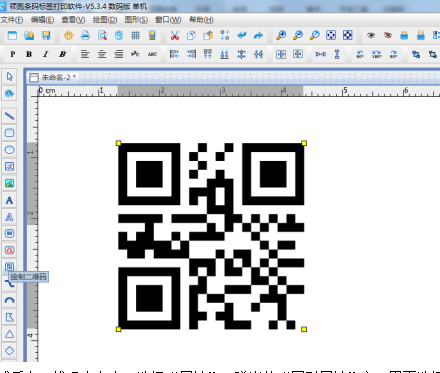
Task: Toggle bold B formatting button
Action: coord(29,54)
